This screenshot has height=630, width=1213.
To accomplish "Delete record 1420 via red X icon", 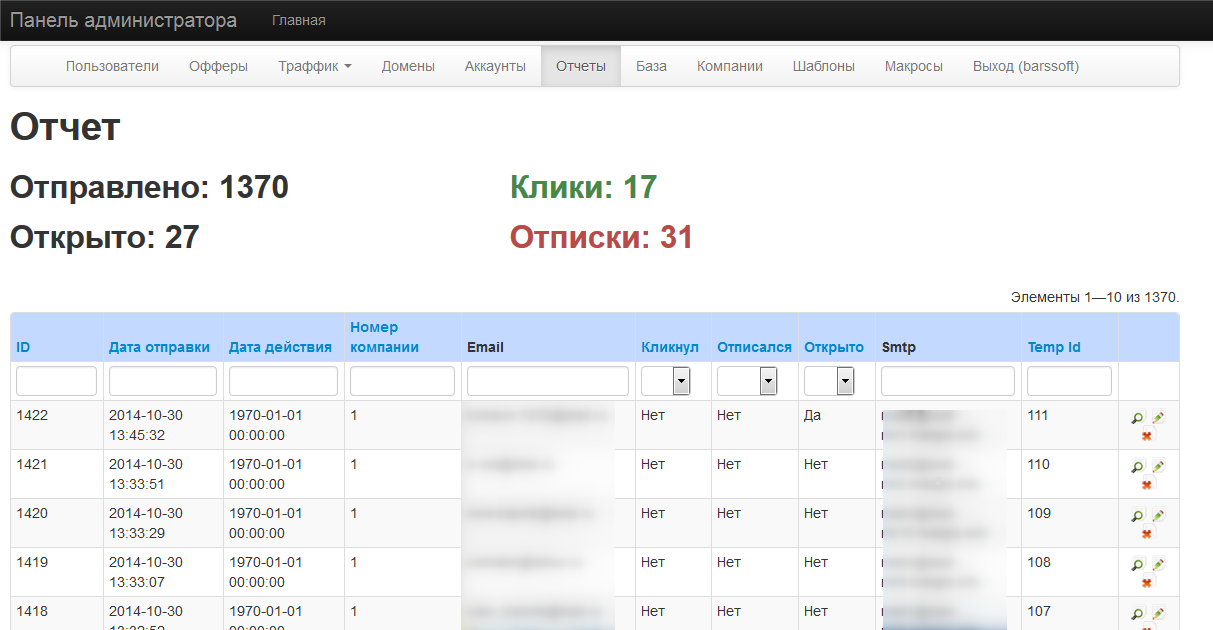I will [1146, 533].
